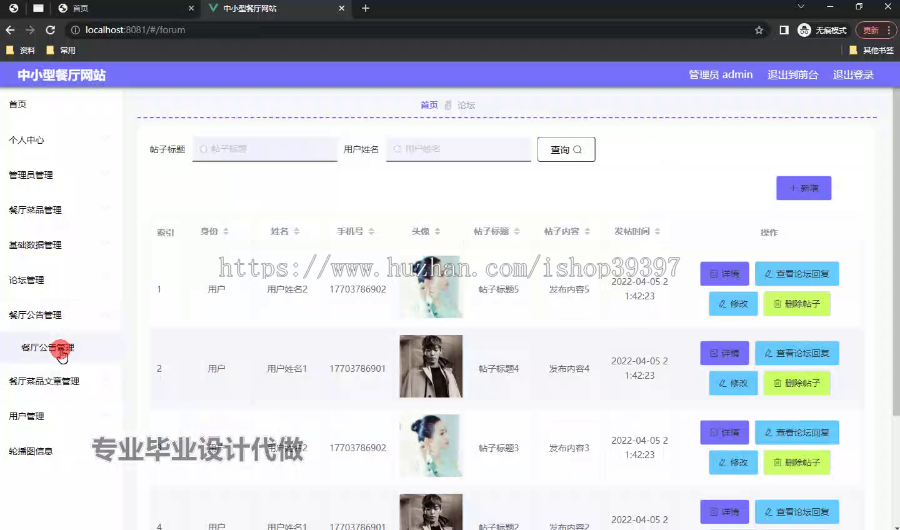This screenshot has width=900, height=530.
Task: Click 管理员 admin in the header
Action: click(x=720, y=75)
